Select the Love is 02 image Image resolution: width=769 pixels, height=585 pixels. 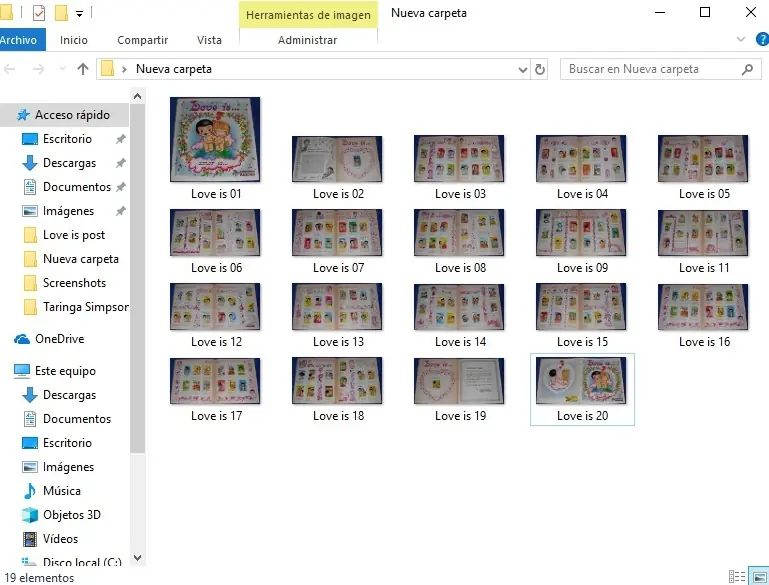click(x=337, y=159)
